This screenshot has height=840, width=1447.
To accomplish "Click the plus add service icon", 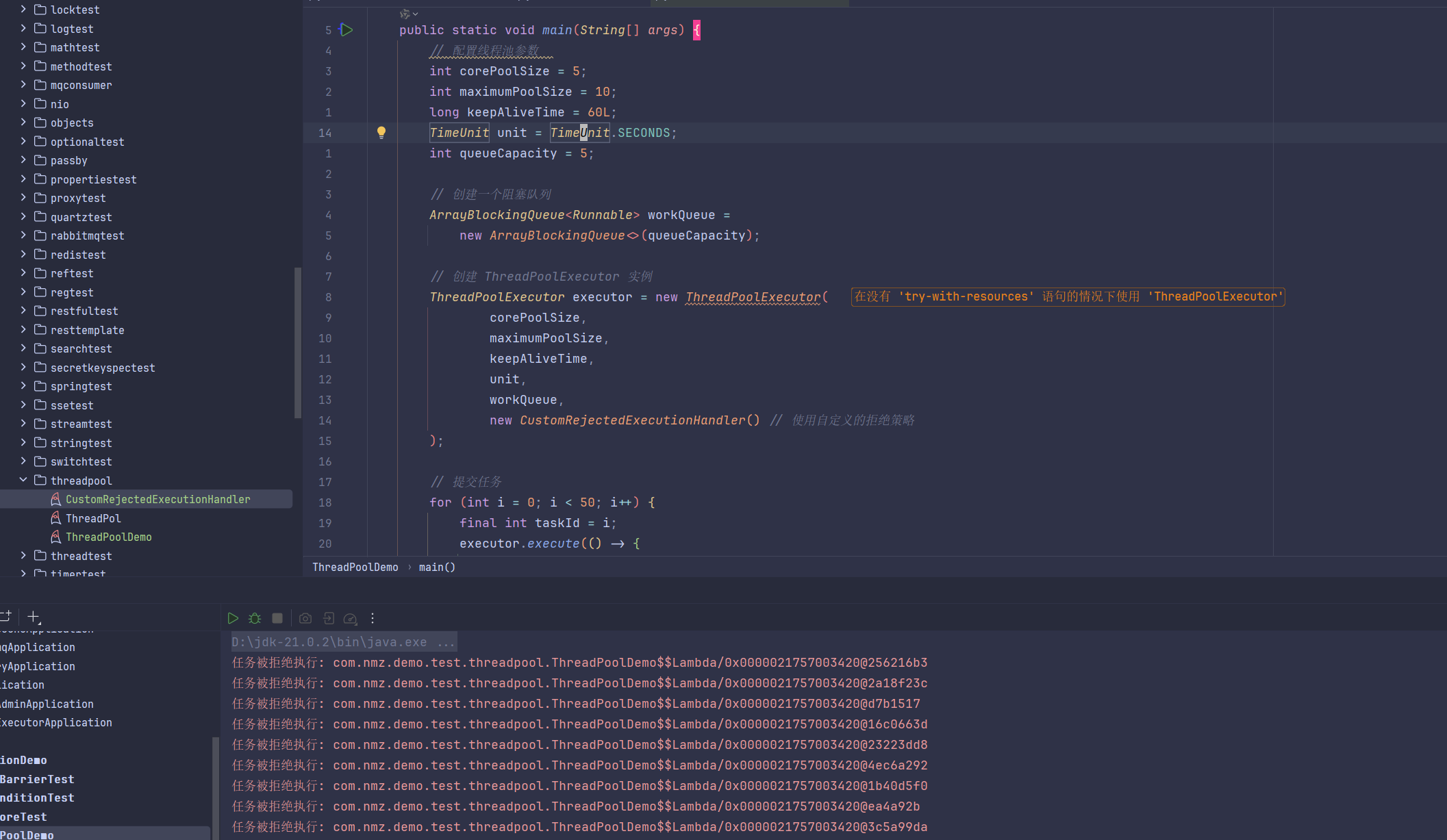I will pyautogui.click(x=34, y=617).
